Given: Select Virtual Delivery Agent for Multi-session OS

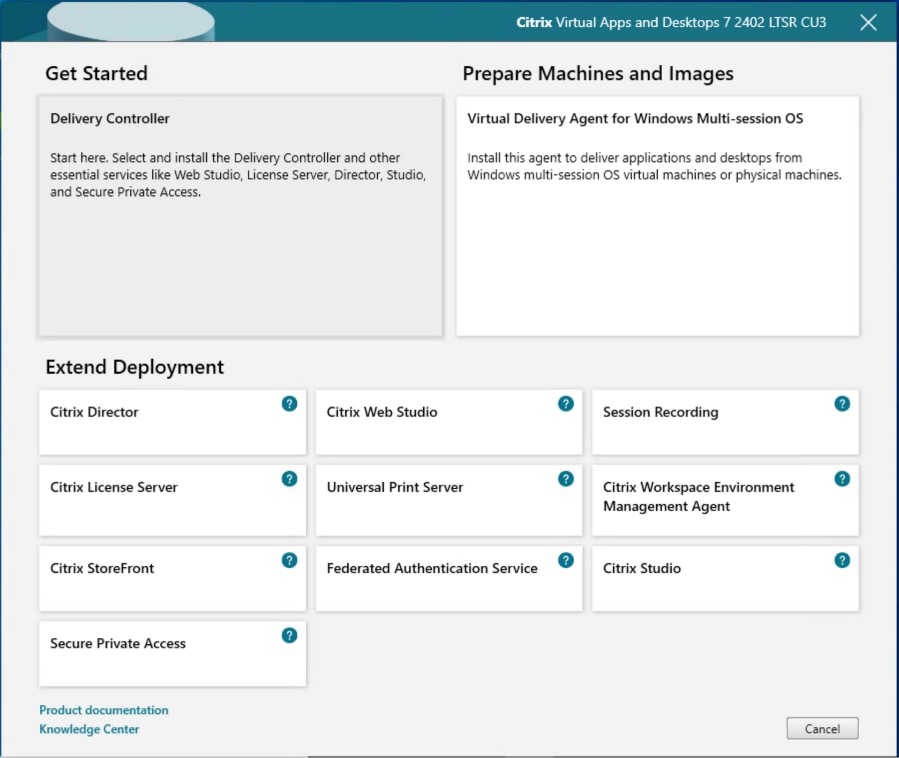Looking at the screenshot, I should [658, 216].
